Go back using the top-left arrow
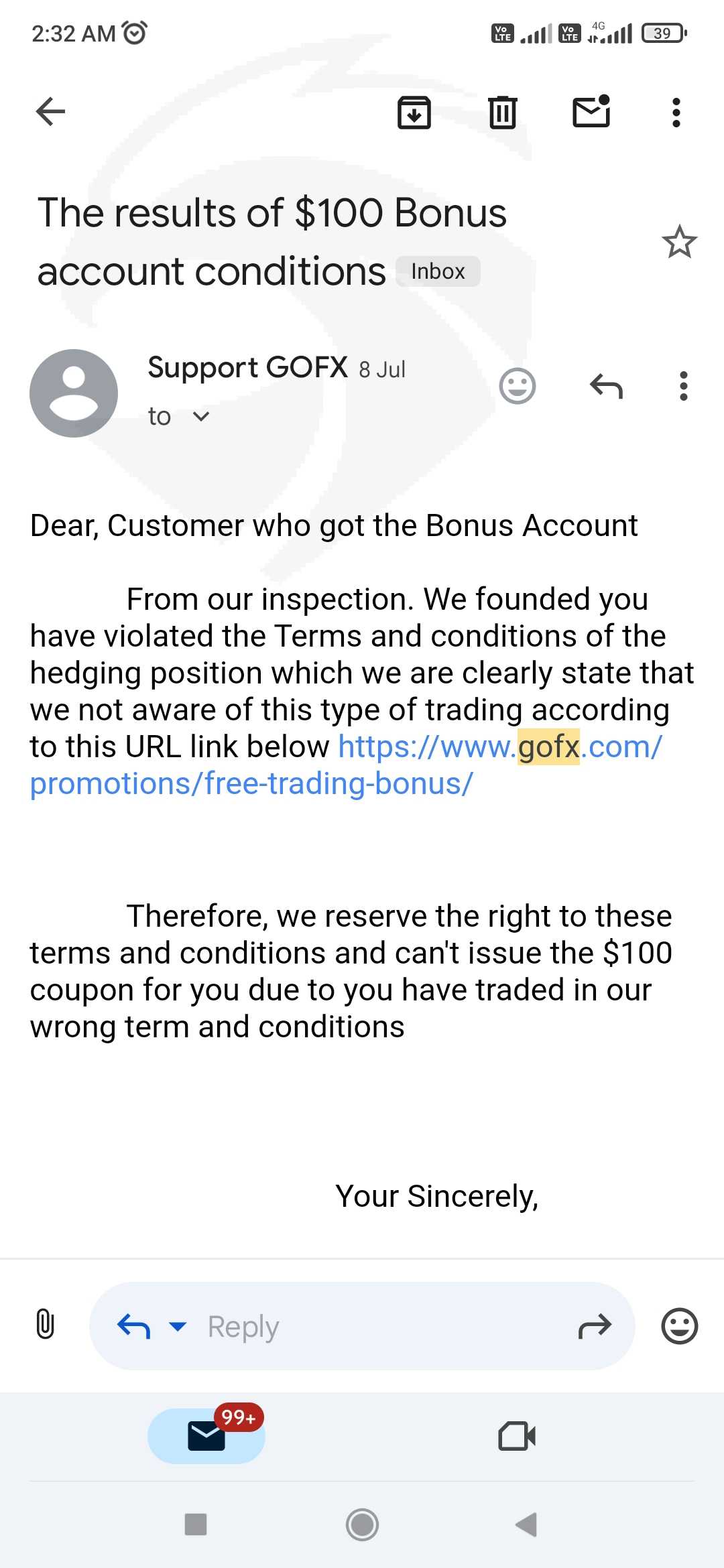Image resolution: width=724 pixels, height=1568 pixels. tap(50, 111)
